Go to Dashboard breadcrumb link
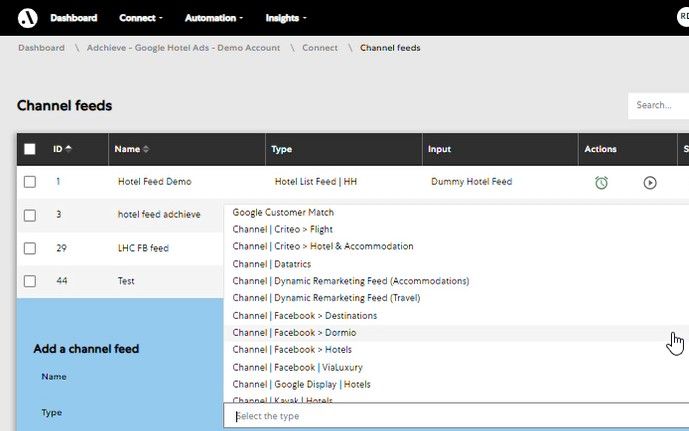This screenshot has width=689, height=431. [x=41, y=48]
